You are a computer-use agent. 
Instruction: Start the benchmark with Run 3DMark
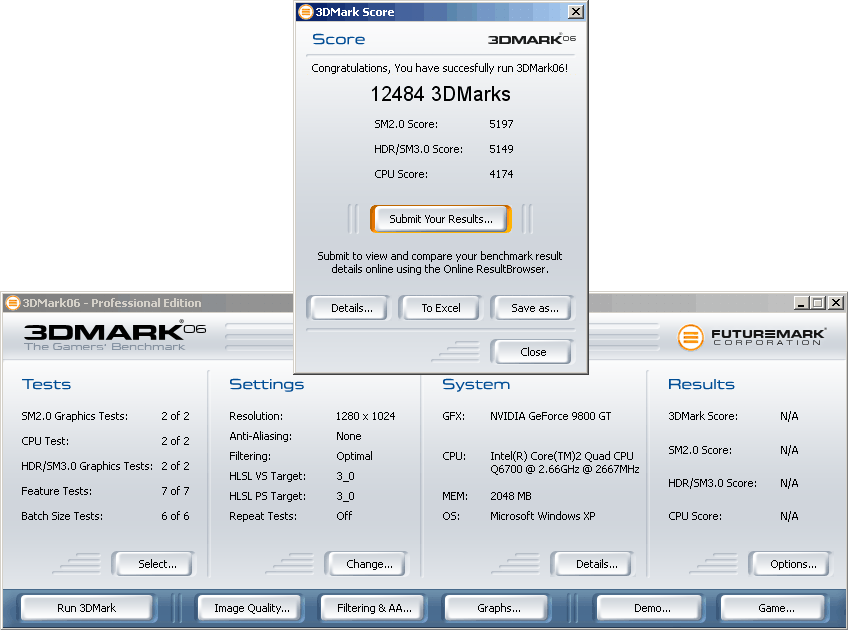click(x=87, y=608)
